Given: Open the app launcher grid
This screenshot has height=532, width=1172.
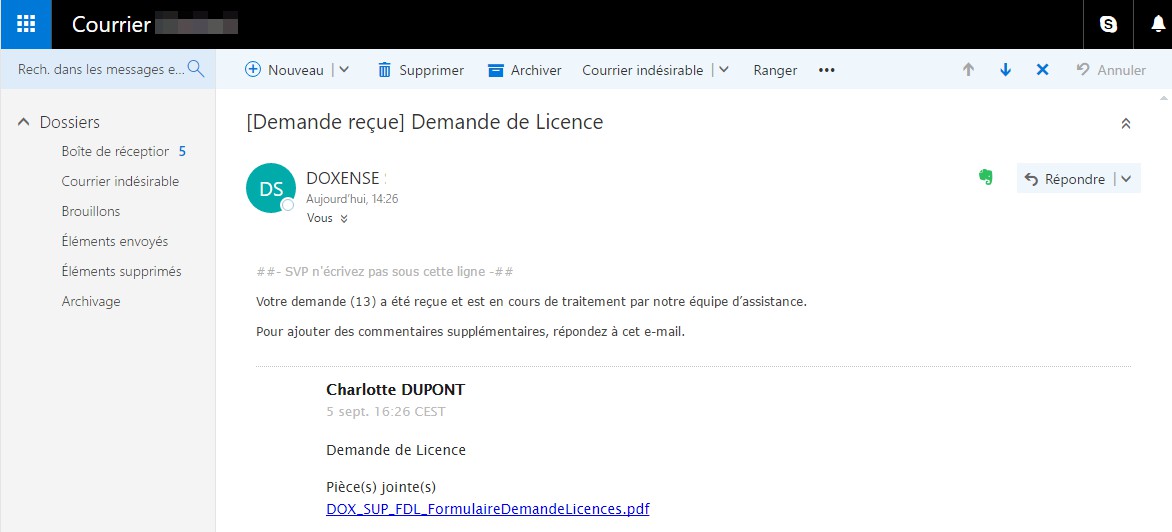Looking at the screenshot, I should 26,24.
